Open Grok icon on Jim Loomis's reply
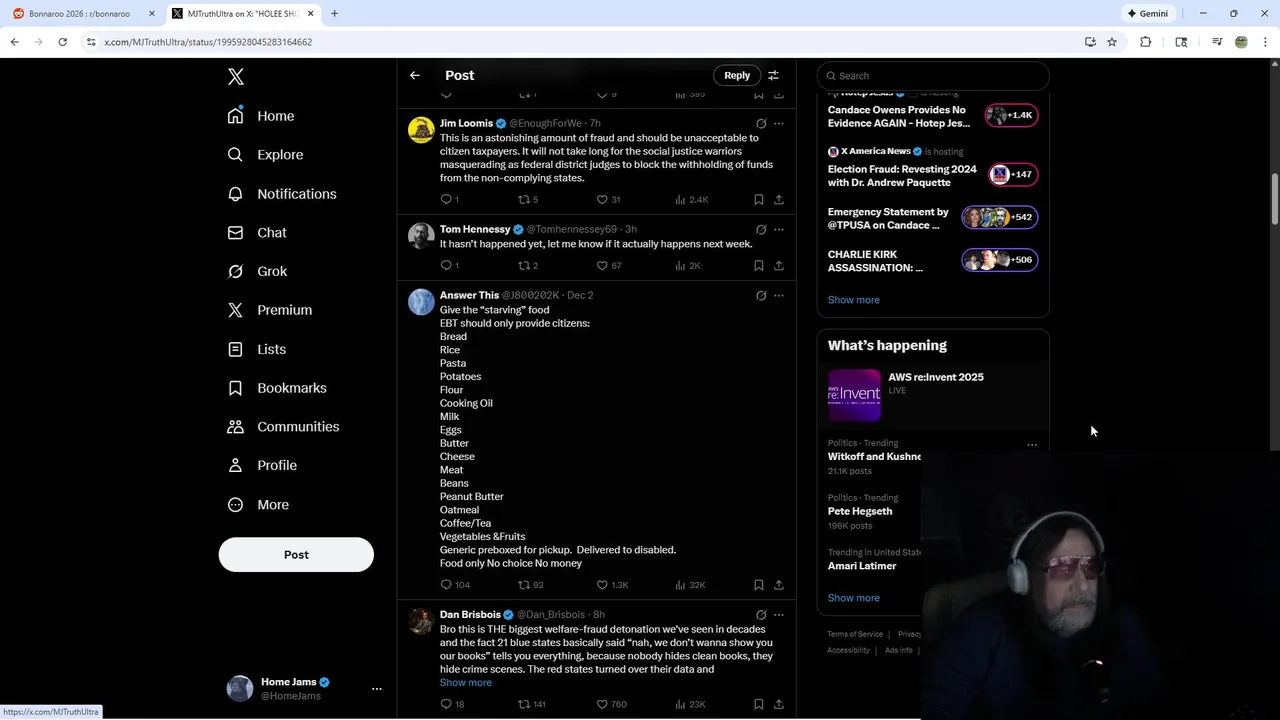 [x=761, y=124]
